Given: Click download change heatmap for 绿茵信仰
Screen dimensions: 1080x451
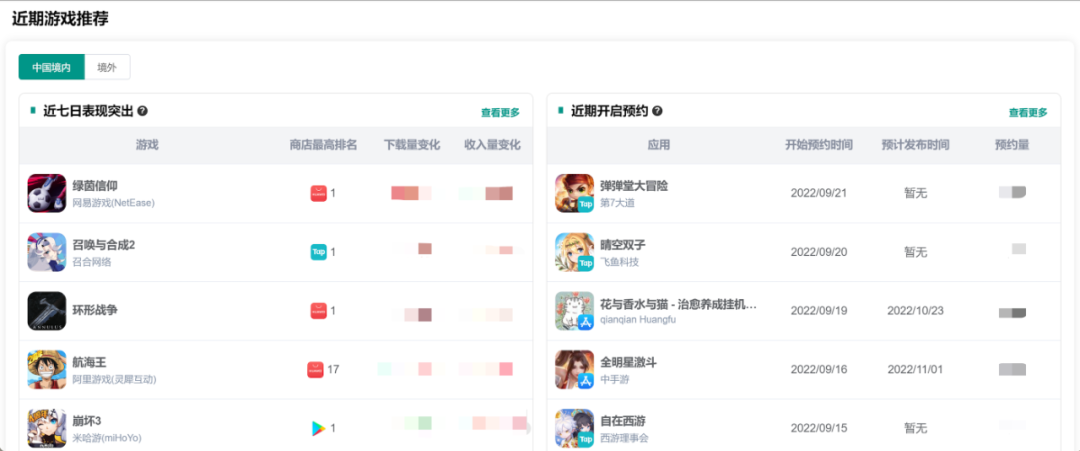Looking at the screenshot, I should [411, 193].
